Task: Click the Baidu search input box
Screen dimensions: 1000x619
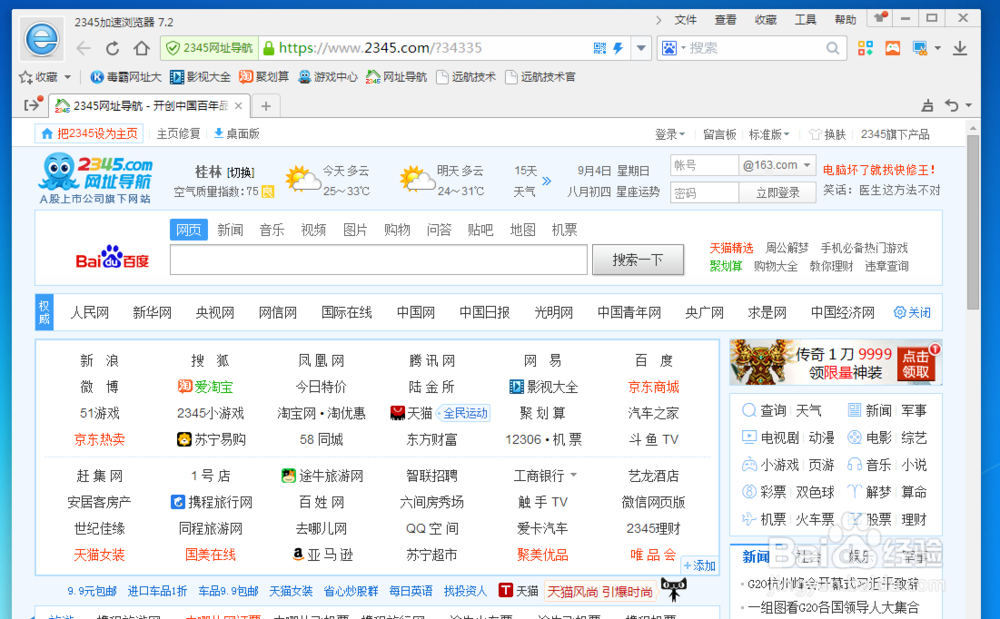Action: pos(378,259)
